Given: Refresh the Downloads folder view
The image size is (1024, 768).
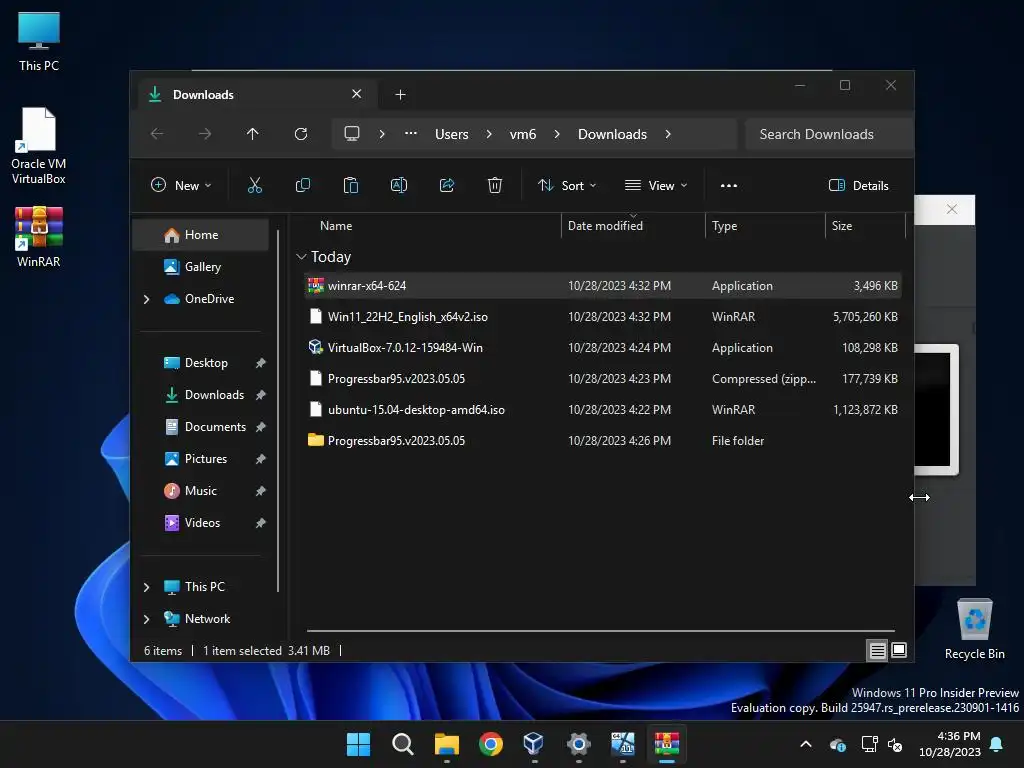Looking at the screenshot, I should (x=301, y=134).
